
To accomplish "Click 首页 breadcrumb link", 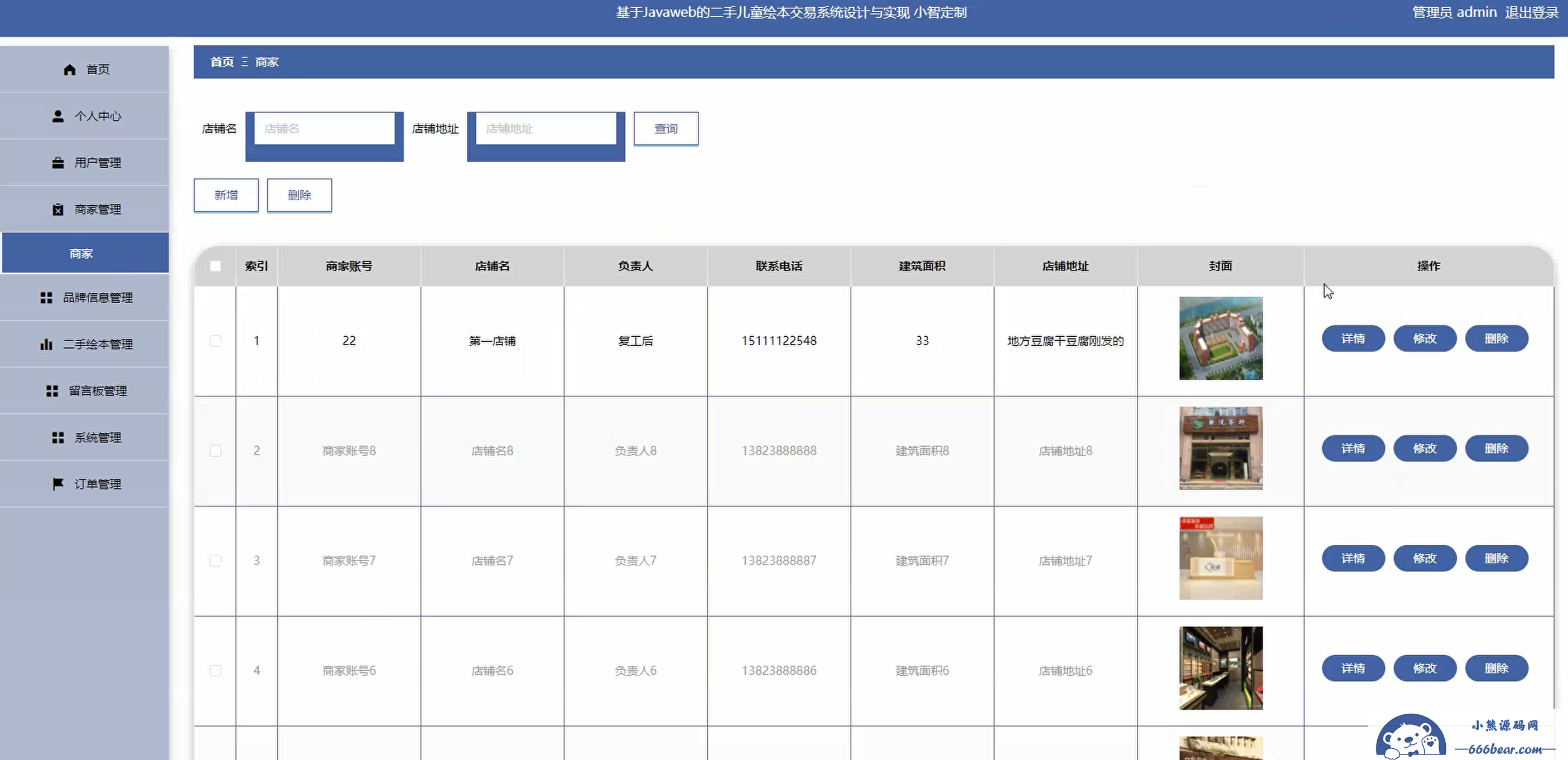I will click(222, 61).
